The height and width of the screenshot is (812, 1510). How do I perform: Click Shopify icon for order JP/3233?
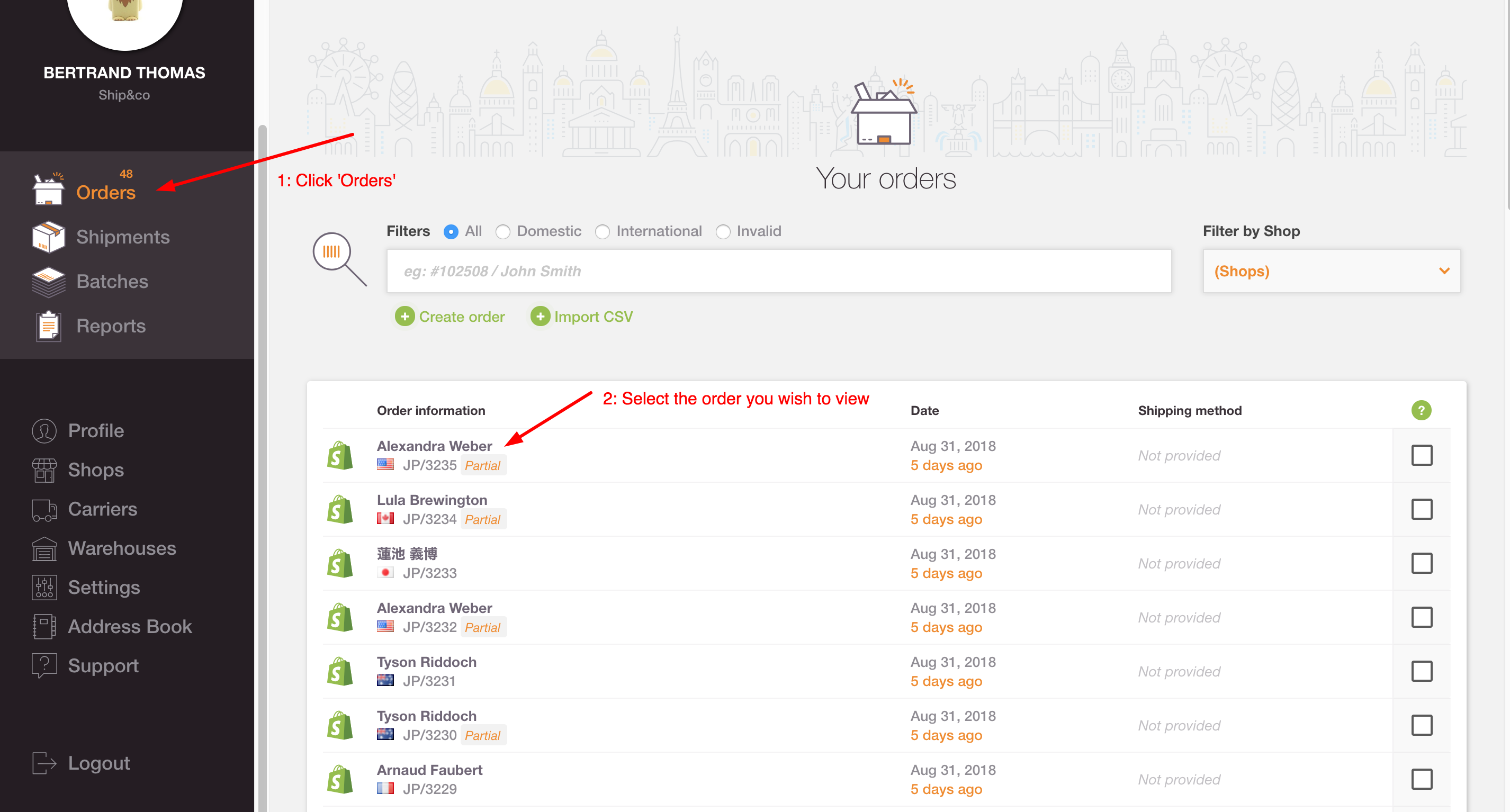(x=339, y=563)
